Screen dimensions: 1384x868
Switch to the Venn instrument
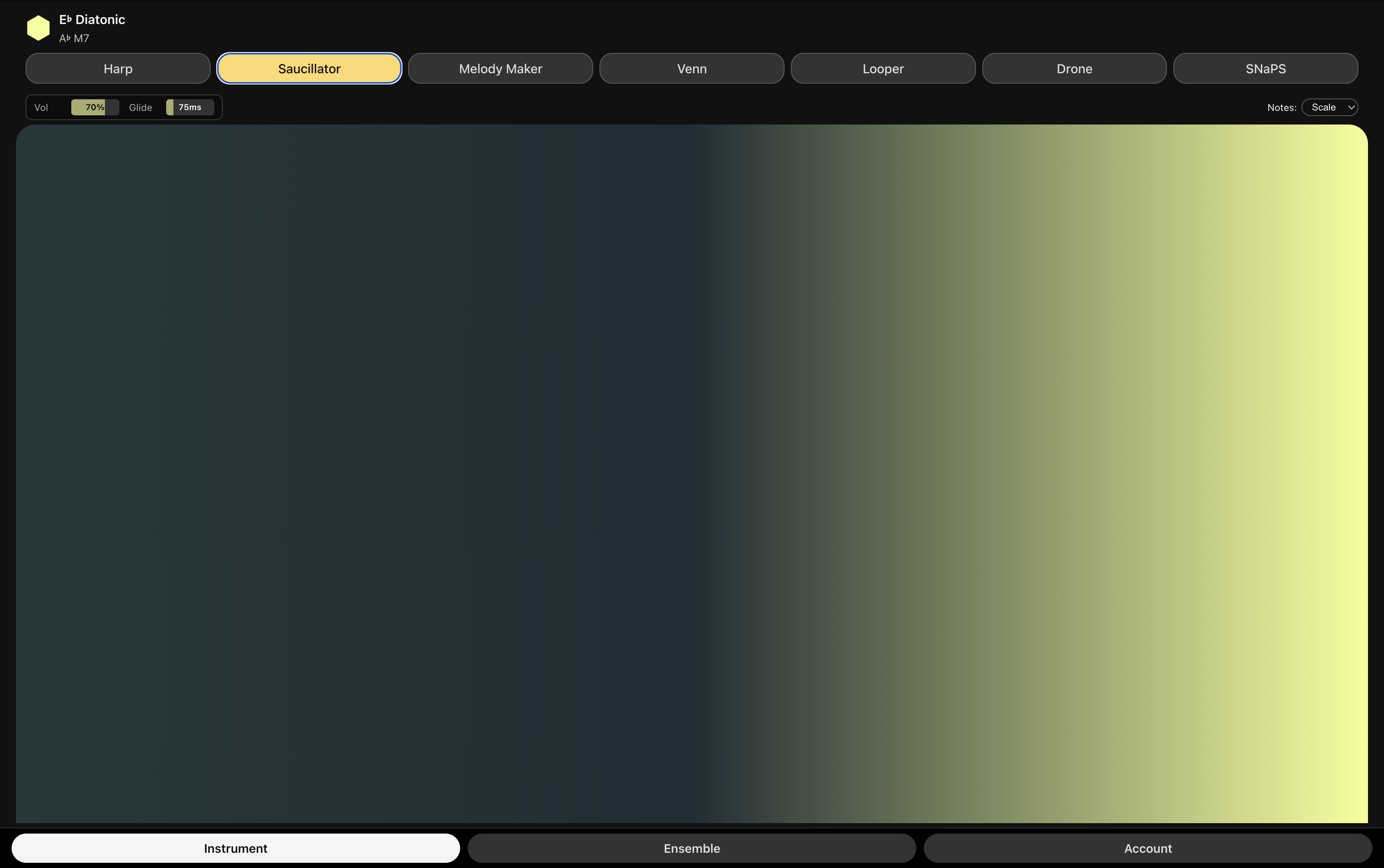pos(692,69)
